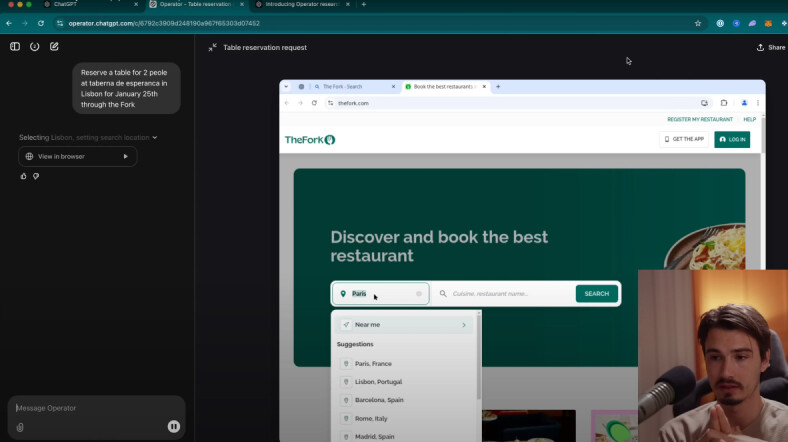Toggle the Operator sidebar panel icon
This screenshot has width=788, height=442.
15,46
